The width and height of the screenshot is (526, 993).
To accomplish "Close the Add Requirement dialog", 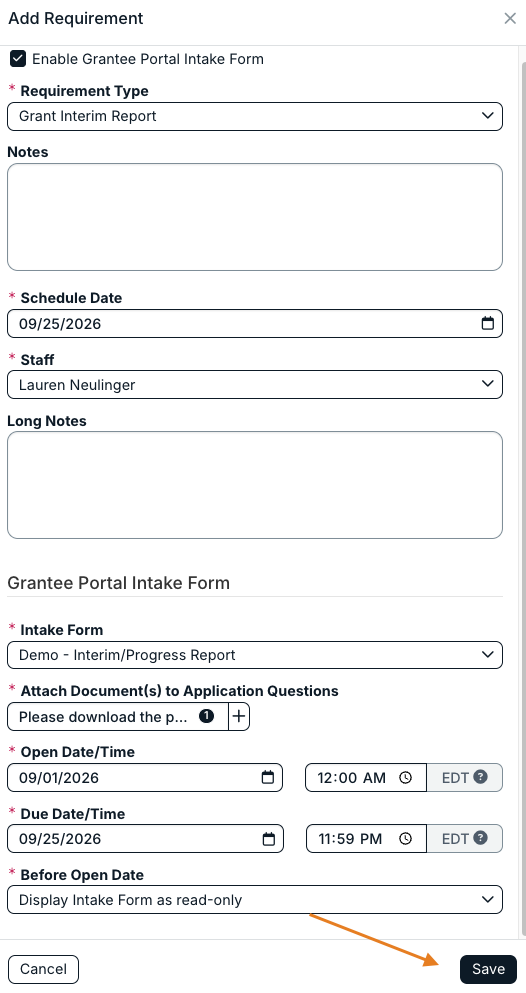I will pyautogui.click(x=510, y=18).
